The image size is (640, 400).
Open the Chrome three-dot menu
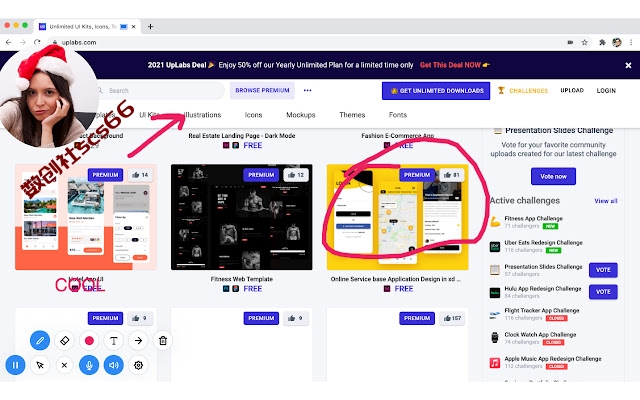tap(631, 42)
